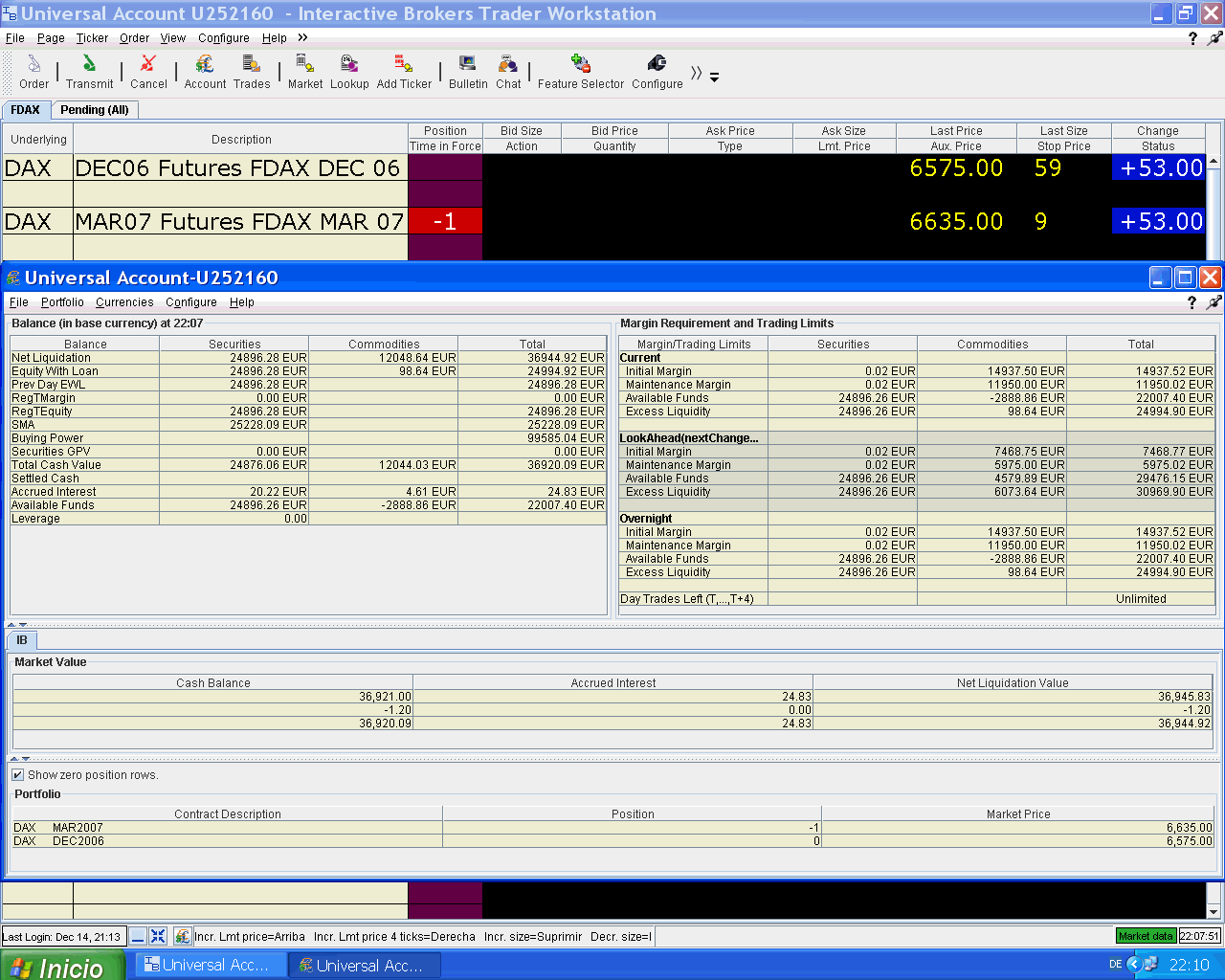Switch to the Pending (All) tab
This screenshot has width=1225, height=980.
94,110
